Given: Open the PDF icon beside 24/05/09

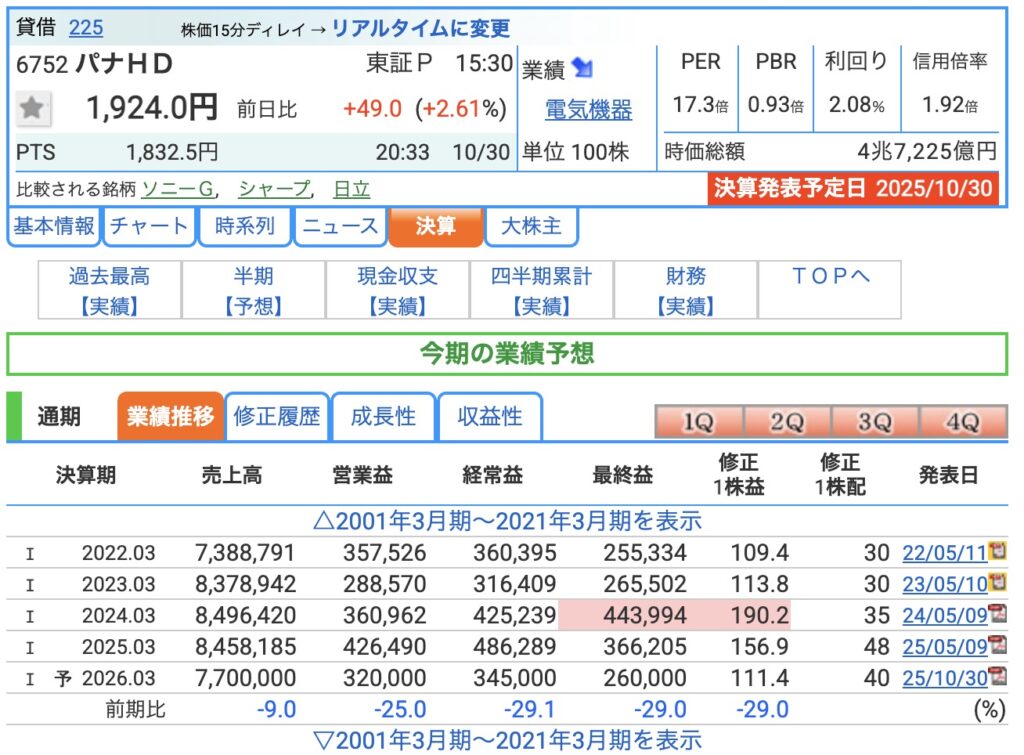Looking at the screenshot, I should tap(996, 614).
